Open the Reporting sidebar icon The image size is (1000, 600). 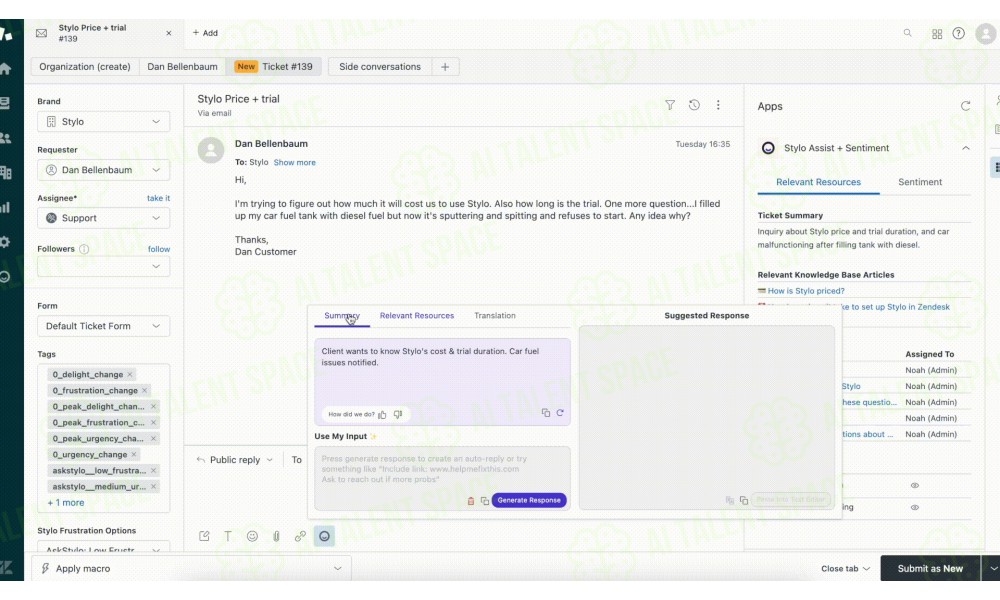pos(6,207)
